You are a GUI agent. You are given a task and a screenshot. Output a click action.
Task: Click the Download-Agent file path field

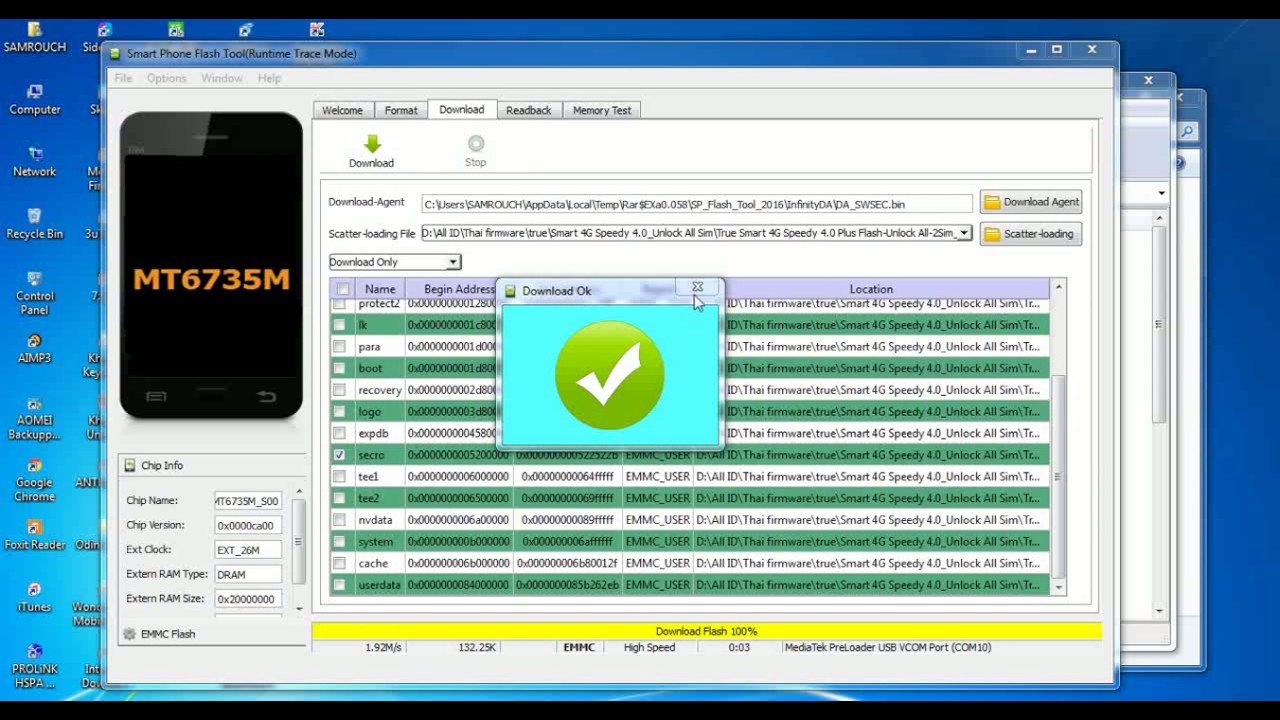(x=696, y=204)
